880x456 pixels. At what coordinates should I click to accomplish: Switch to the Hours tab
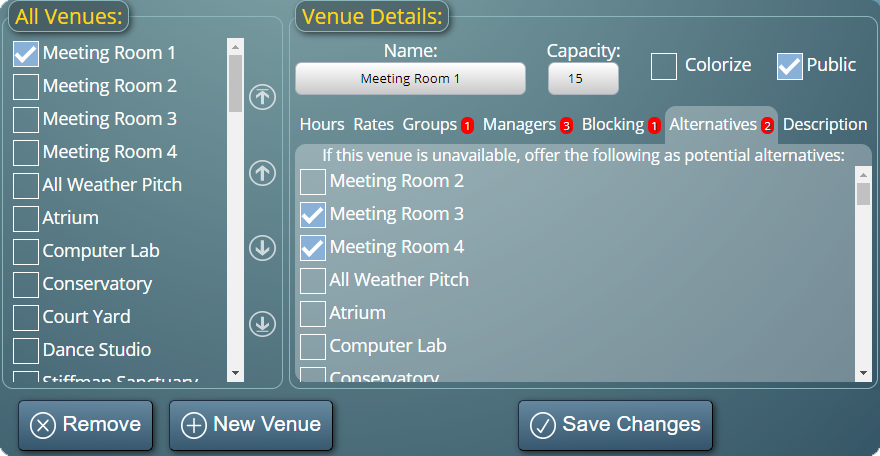(322, 124)
